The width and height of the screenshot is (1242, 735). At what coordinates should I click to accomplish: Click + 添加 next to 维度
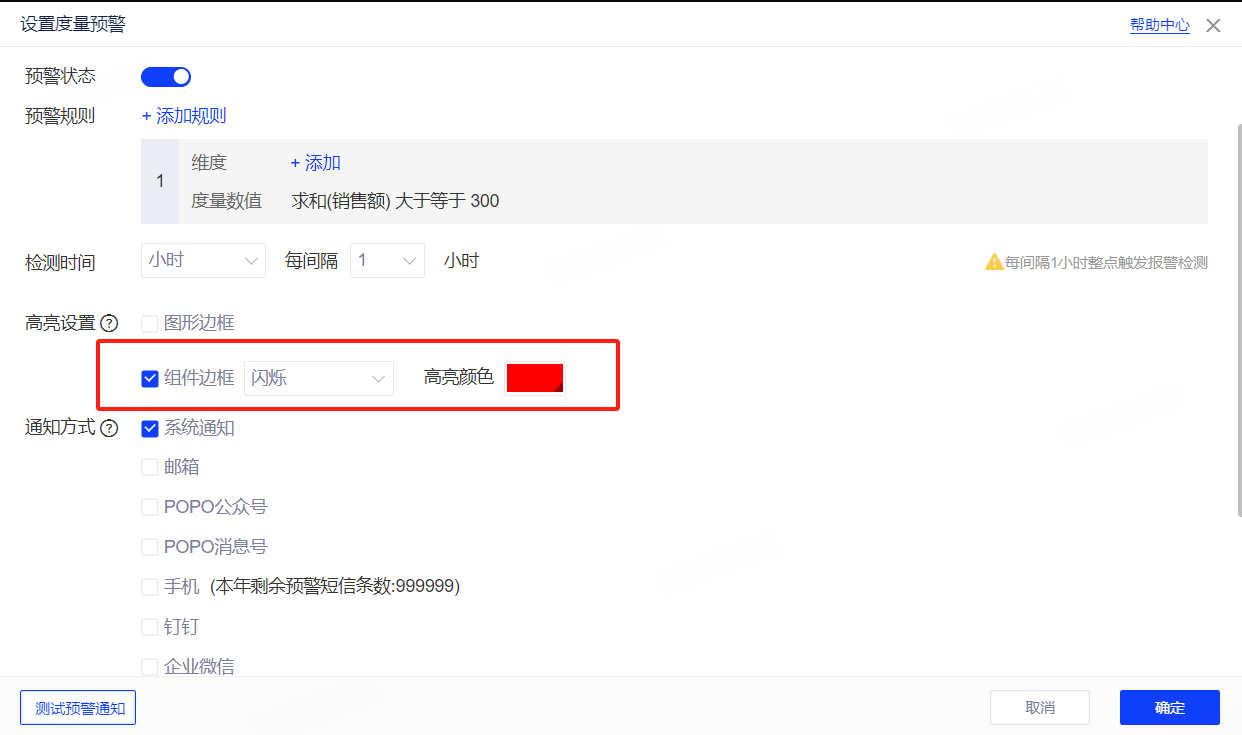(315, 163)
